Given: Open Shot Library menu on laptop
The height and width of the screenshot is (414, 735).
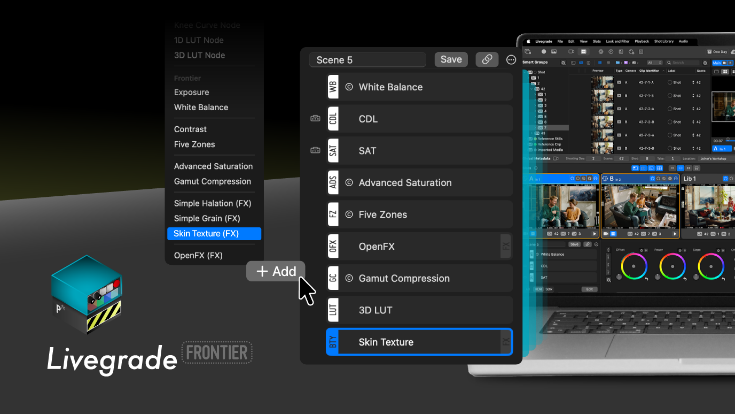Looking at the screenshot, I should point(664,41).
